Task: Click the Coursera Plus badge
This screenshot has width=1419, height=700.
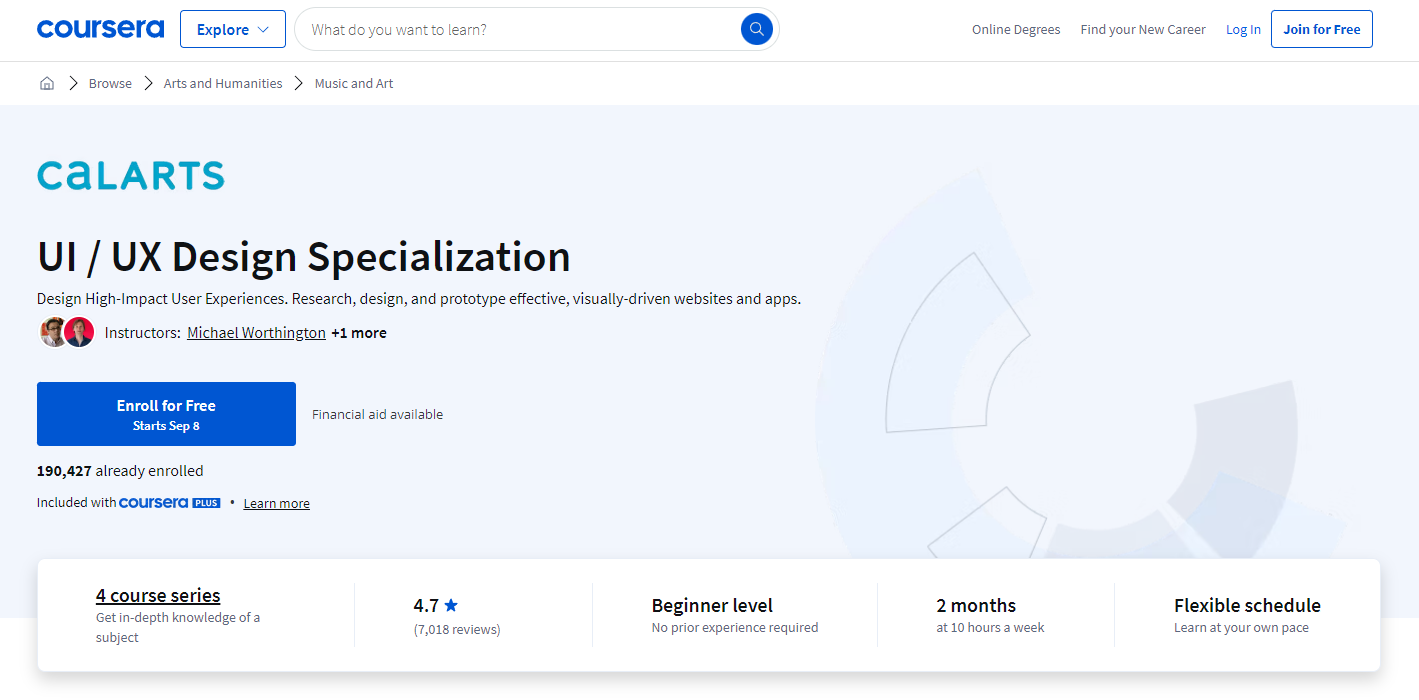Action: point(170,502)
